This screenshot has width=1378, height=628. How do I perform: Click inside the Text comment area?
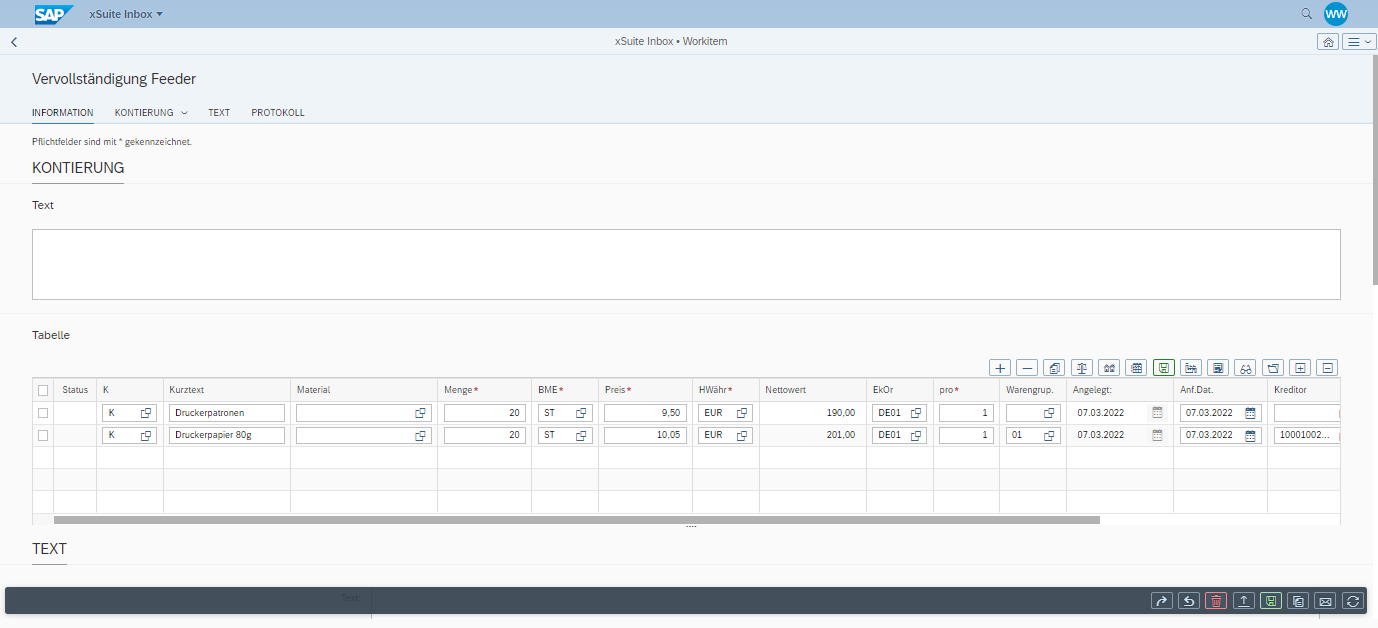coord(685,263)
